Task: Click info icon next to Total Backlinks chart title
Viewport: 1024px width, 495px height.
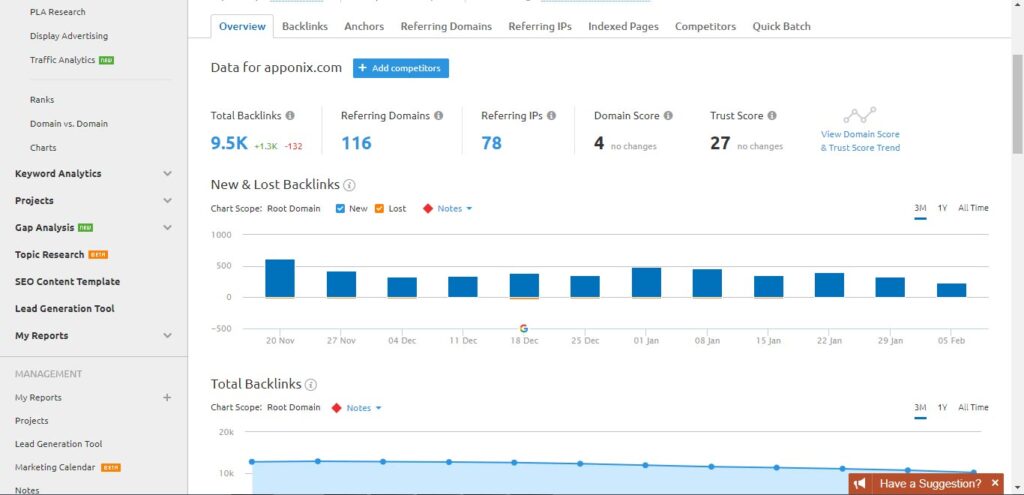Action: tap(311, 384)
